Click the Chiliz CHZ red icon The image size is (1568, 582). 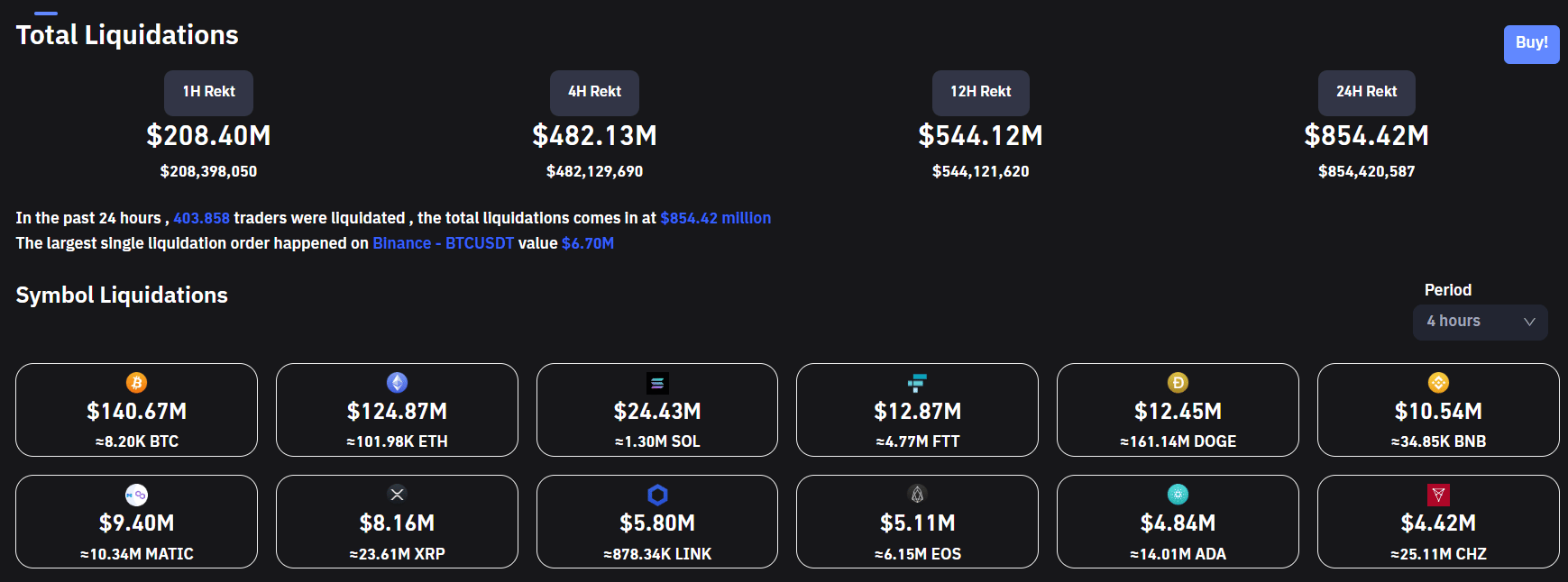1438,495
